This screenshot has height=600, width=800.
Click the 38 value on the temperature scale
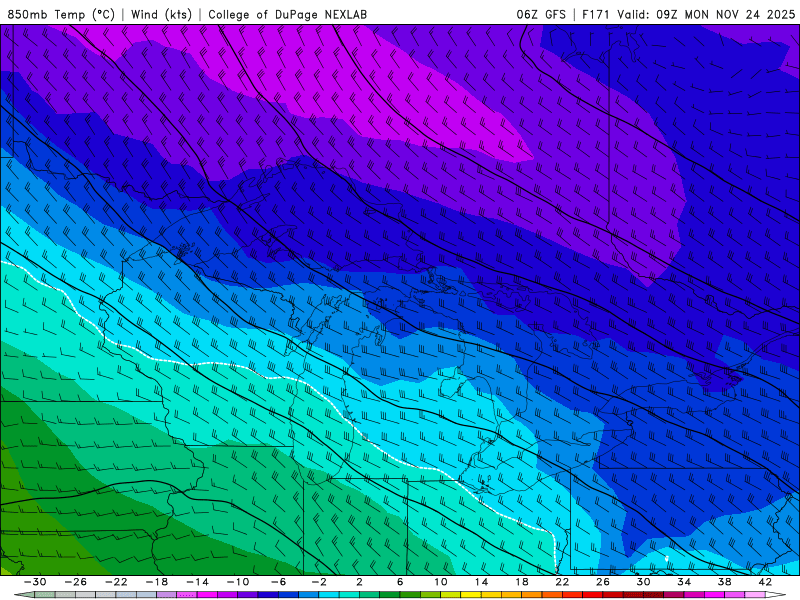[x=724, y=582]
